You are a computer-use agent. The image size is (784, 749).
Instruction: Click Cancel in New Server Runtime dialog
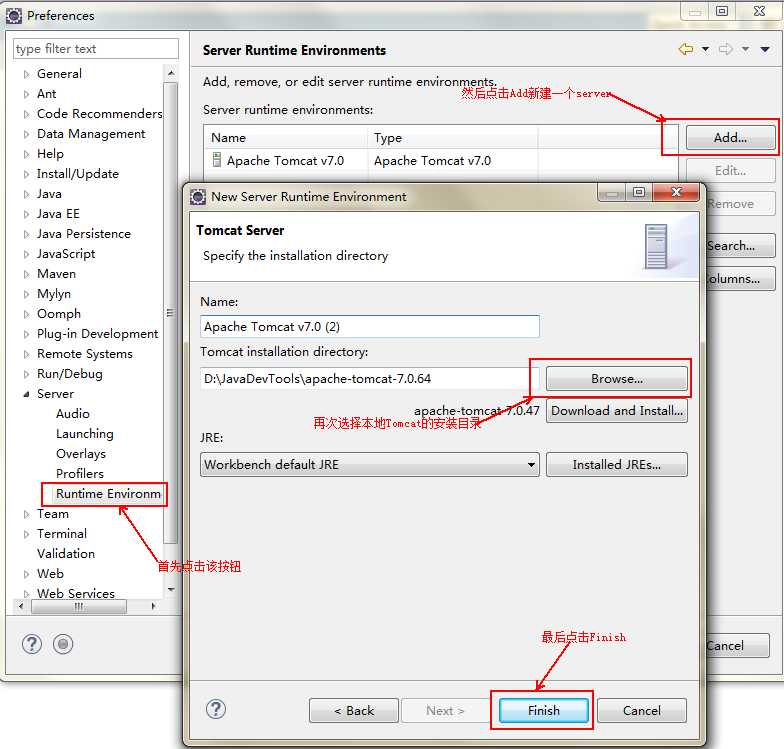[642, 710]
